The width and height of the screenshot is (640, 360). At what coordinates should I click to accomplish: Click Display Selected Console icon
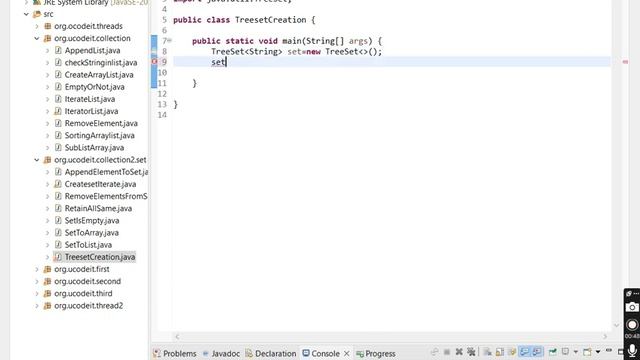(x=565, y=351)
